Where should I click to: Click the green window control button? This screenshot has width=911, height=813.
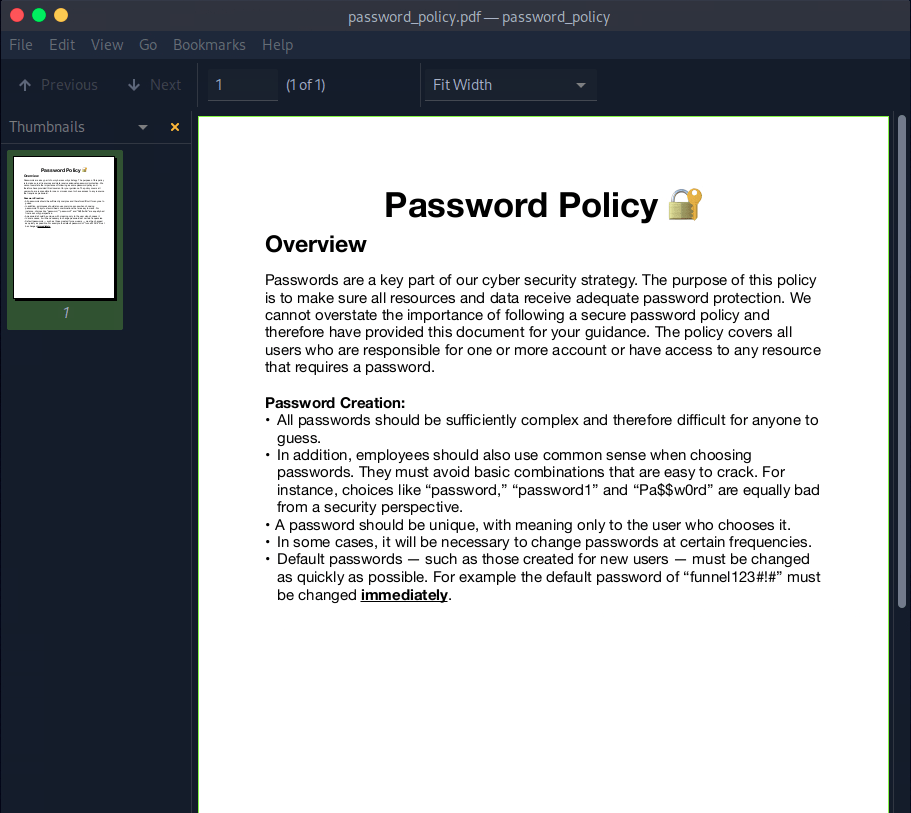tap(39, 15)
